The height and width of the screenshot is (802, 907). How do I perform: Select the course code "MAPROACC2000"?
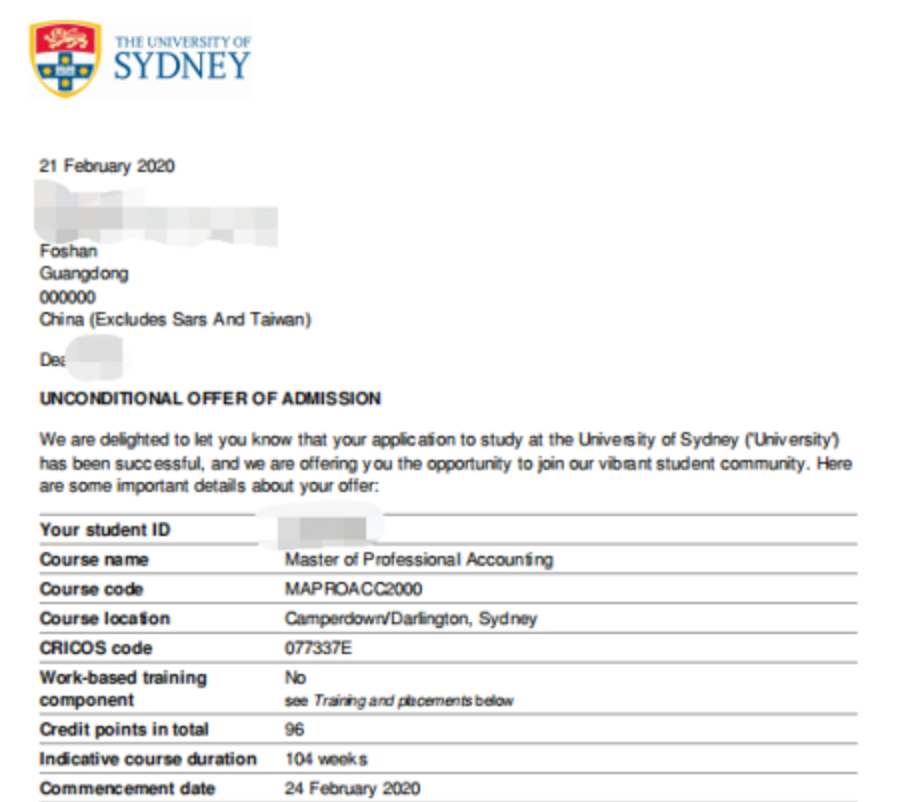coord(353,589)
